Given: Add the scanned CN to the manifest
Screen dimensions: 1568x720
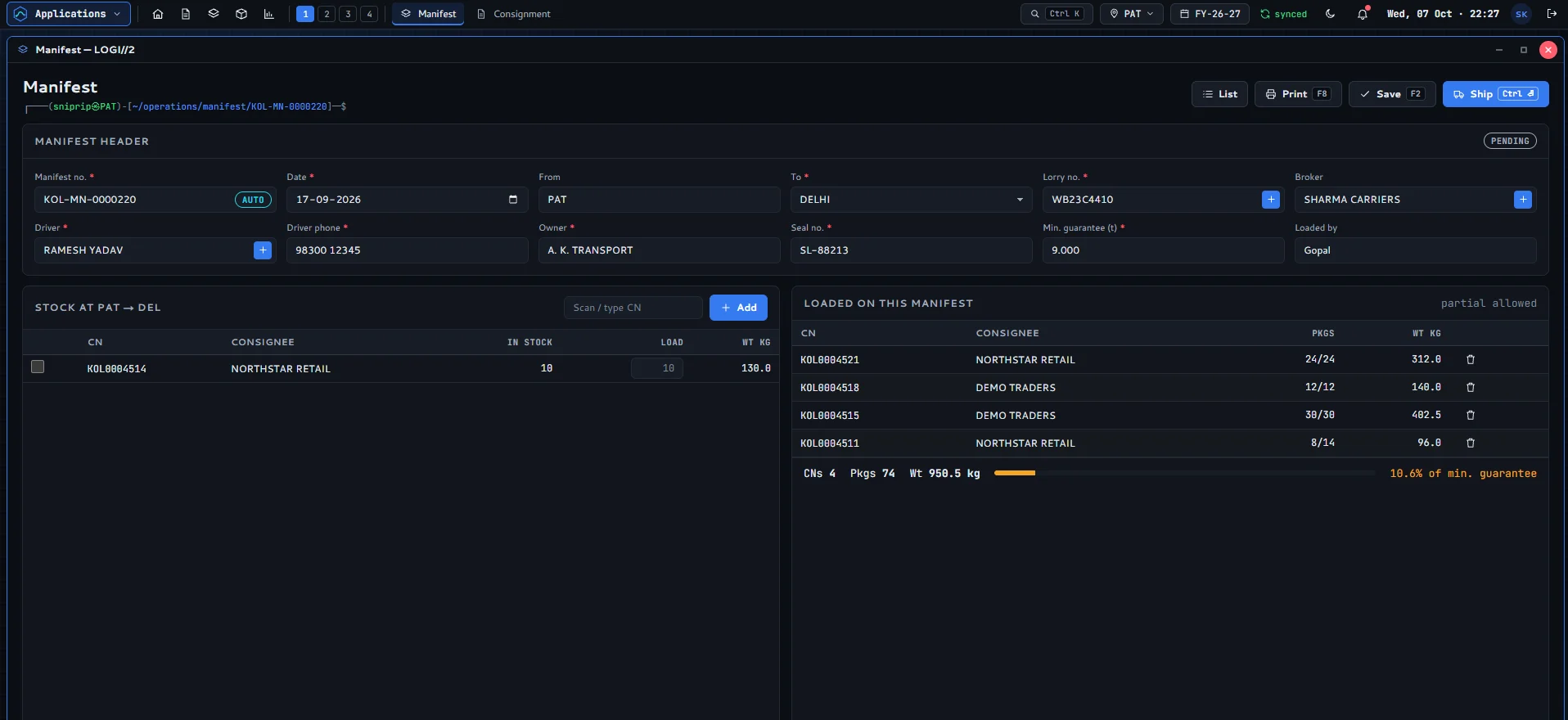Looking at the screenshot, I should coord(738,308).
